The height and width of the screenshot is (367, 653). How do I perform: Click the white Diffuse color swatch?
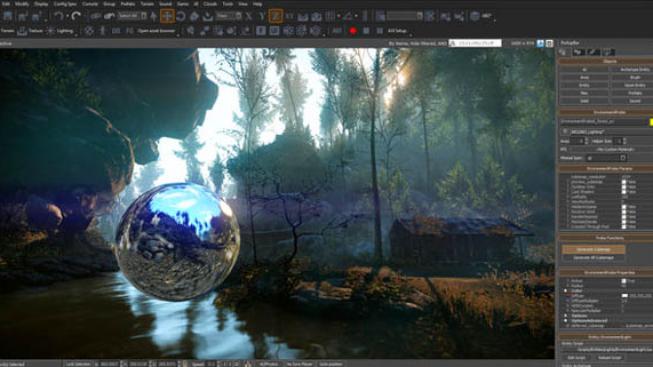tap(625, 296)
